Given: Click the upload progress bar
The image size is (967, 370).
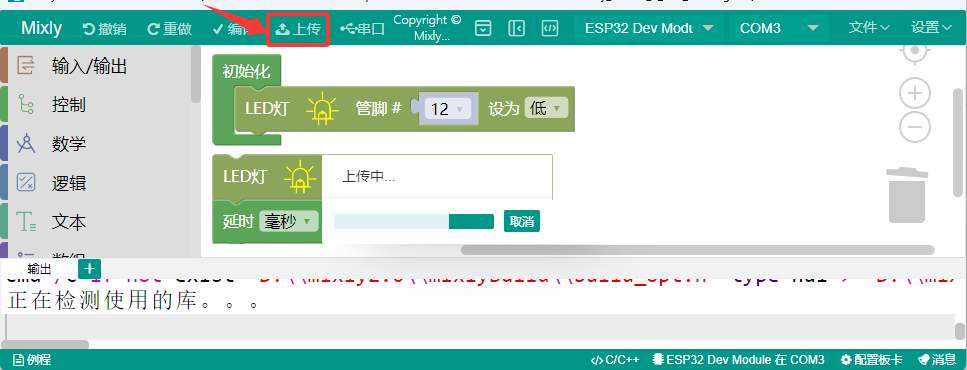Looking at the screenshot, I should pos(414,221).
